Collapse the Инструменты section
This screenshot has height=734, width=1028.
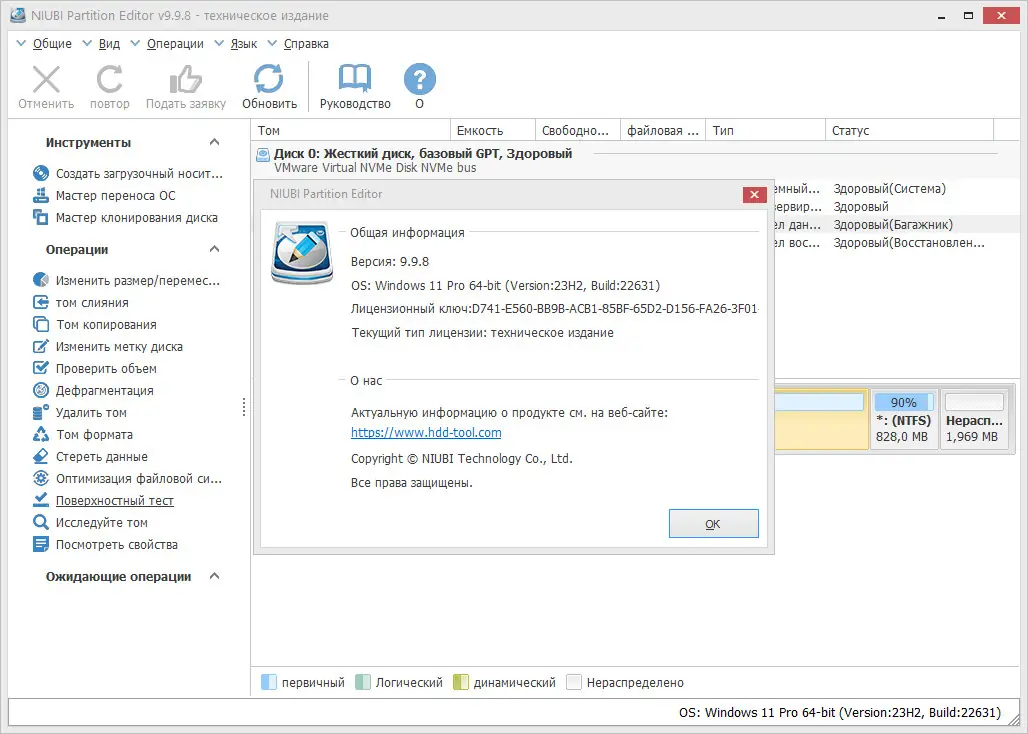213,142
